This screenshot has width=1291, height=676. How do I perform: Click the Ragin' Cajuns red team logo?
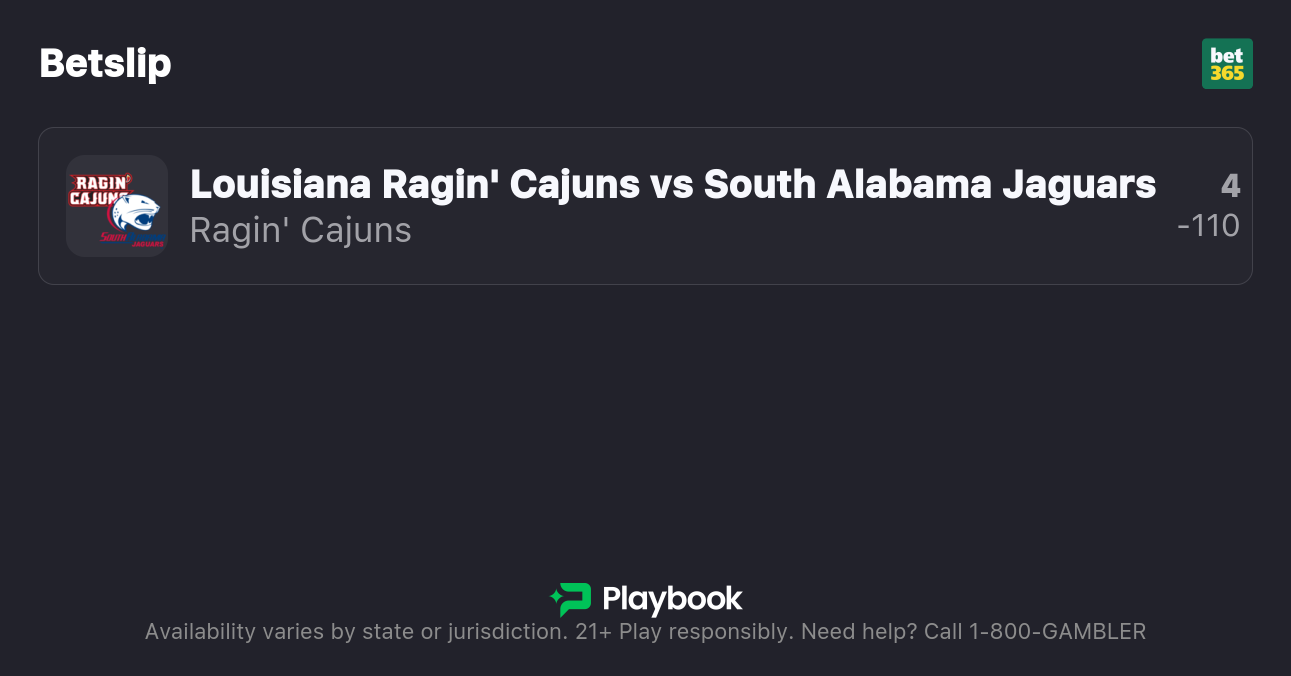coord(100,188)
